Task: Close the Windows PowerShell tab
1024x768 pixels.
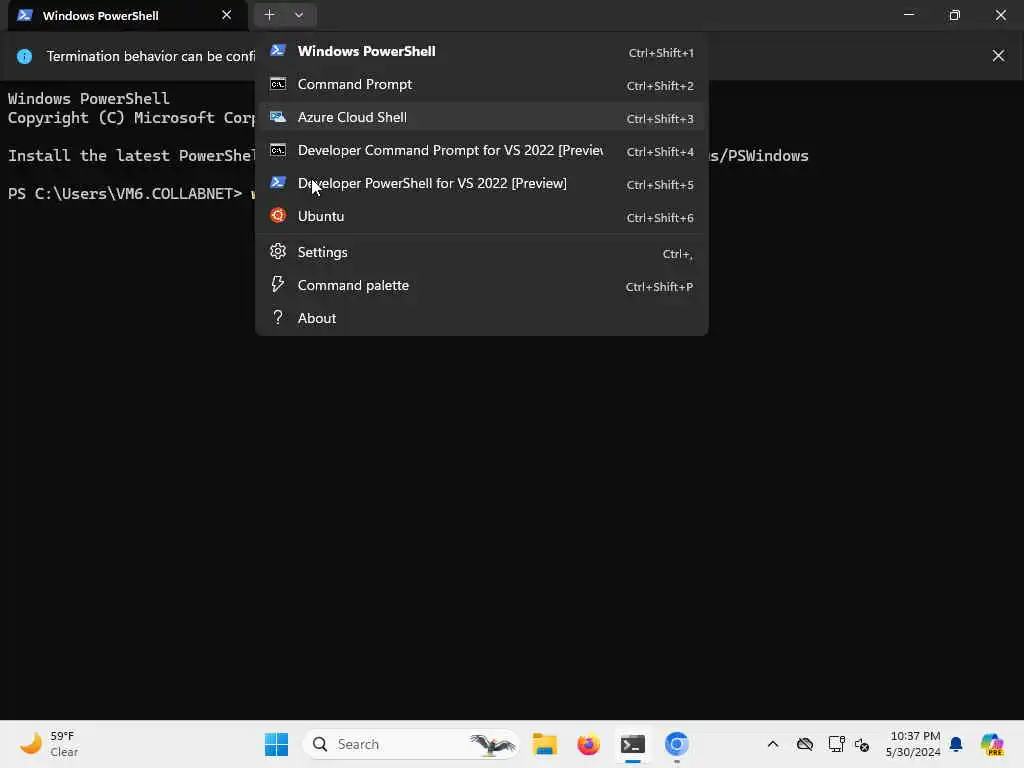Action: 227,15
